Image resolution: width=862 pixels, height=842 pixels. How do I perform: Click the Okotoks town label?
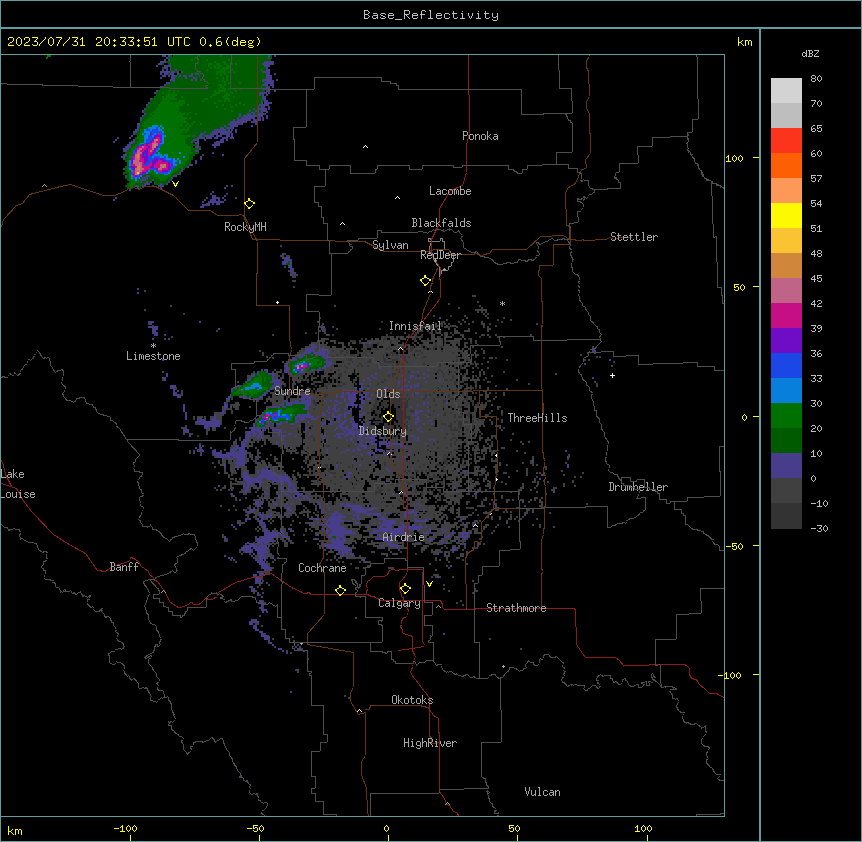412,700
